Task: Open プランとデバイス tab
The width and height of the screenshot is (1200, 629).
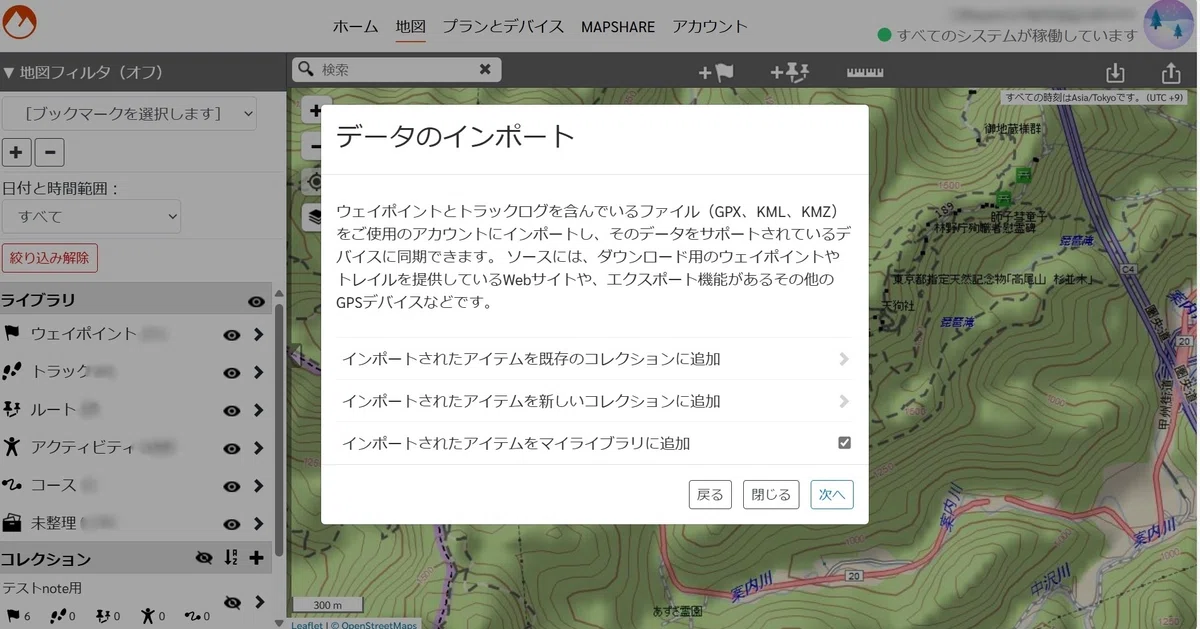Action: coord(503,27)
